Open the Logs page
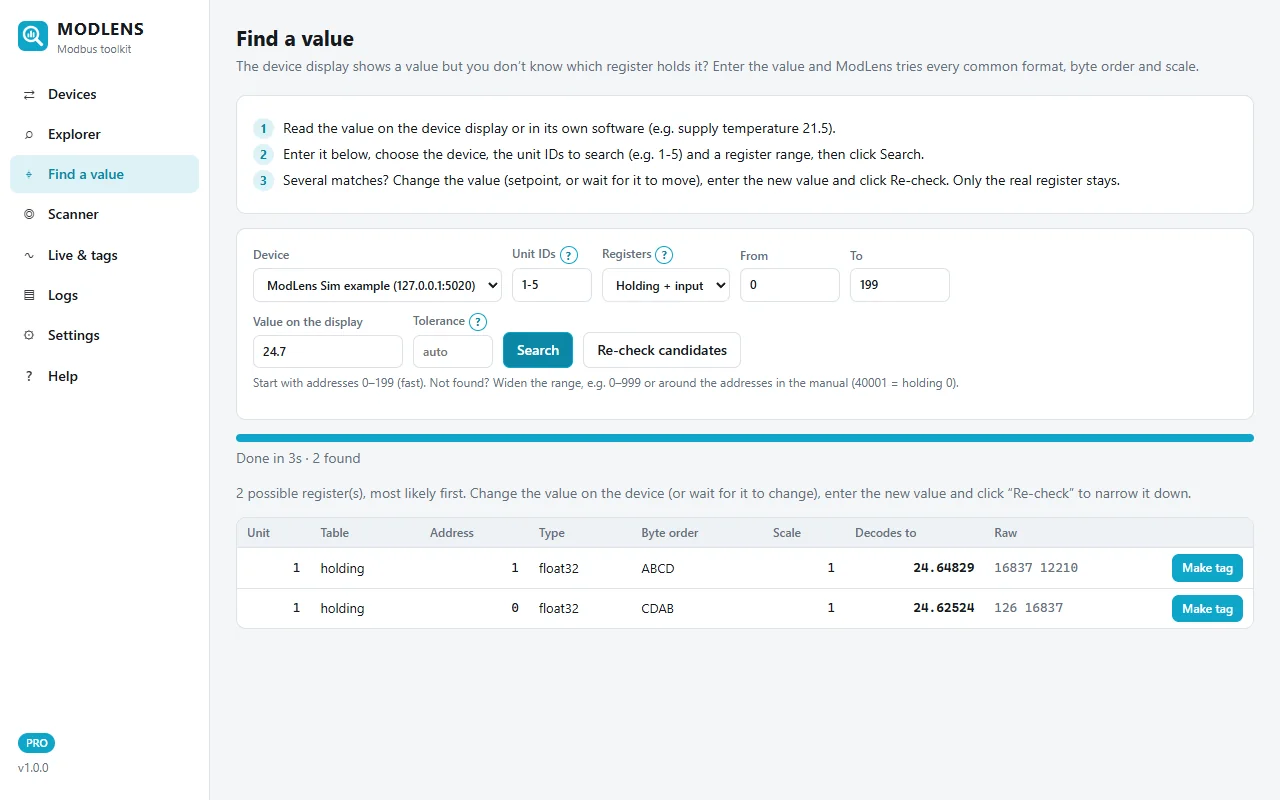This screenshot has height=800, width=1280. [x=104, y=295]
